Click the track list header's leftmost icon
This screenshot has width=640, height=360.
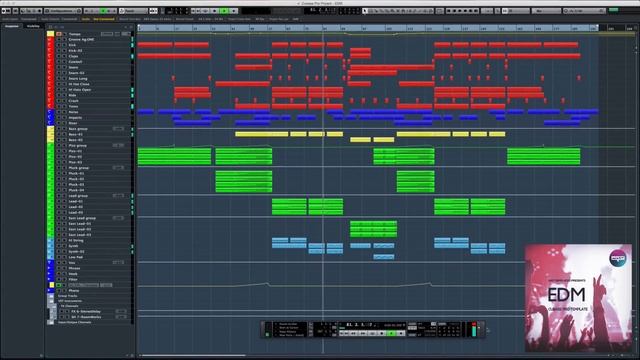51,27
